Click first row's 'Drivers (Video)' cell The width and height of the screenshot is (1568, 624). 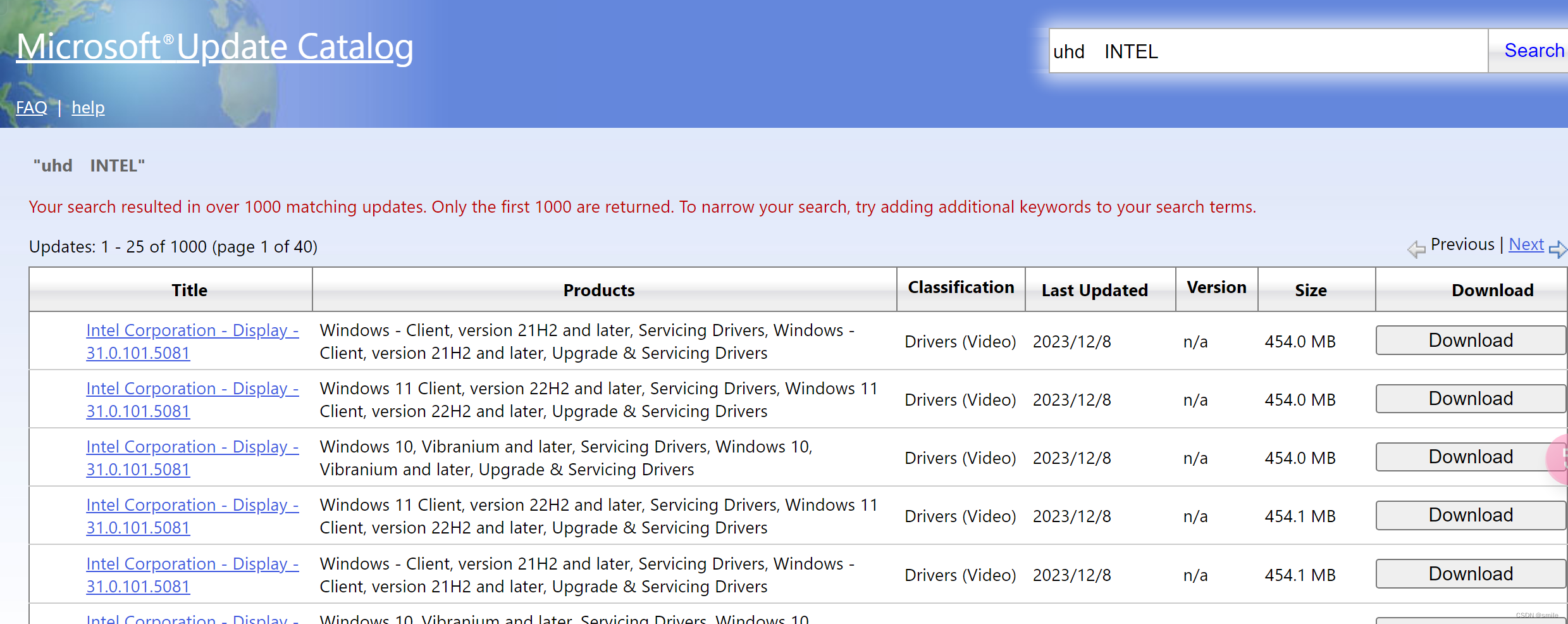960,342
